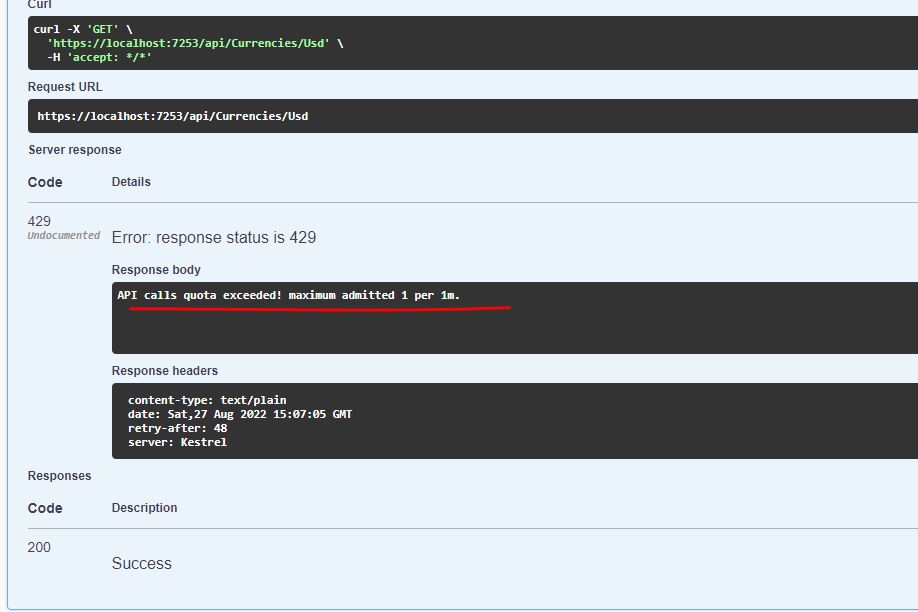Click the Undocumented label under 429
The width and height of the screenshot is (918, 612).
[63, 236]
